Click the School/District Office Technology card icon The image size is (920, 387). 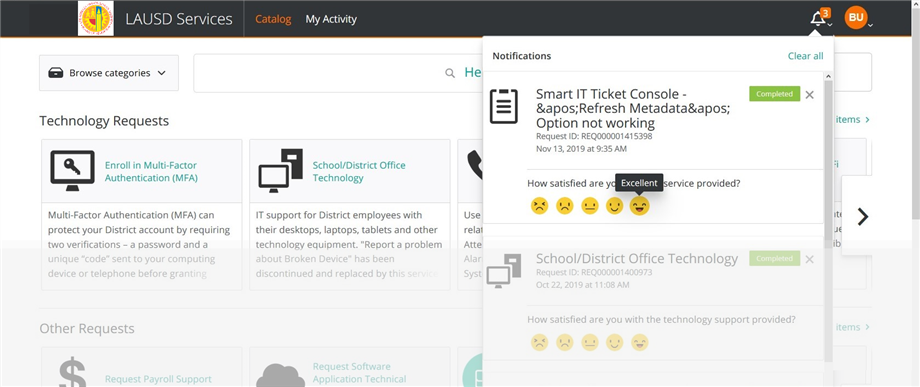click(280, 171)
